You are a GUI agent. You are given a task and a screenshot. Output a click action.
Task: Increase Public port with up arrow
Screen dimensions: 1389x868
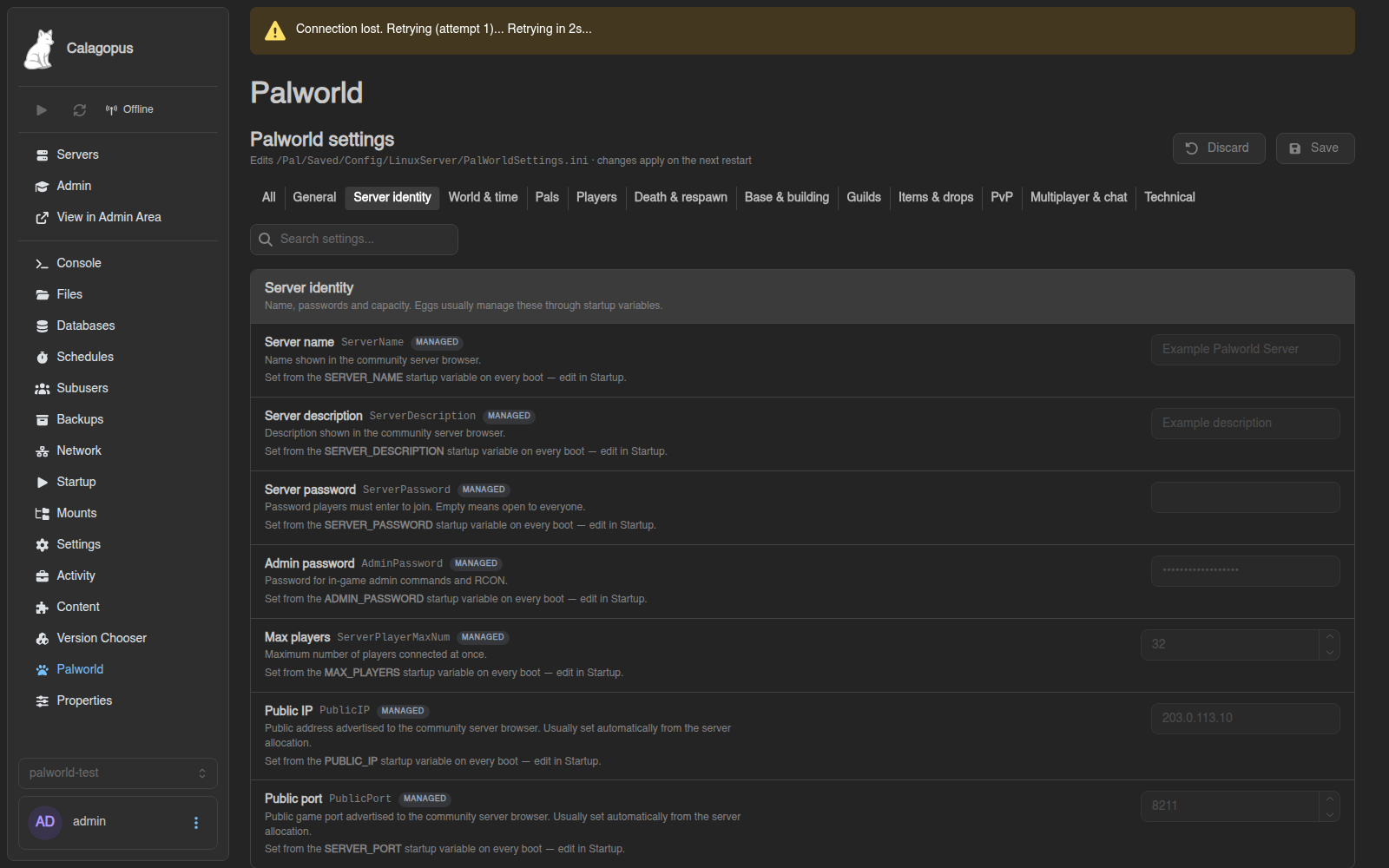point(1329,799)
